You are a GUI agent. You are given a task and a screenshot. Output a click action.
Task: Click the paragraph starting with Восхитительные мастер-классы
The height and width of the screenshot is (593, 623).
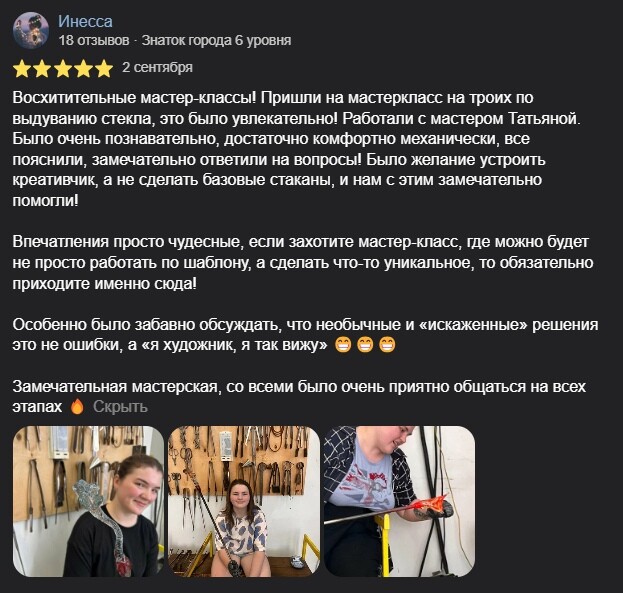tap(296, 149)
